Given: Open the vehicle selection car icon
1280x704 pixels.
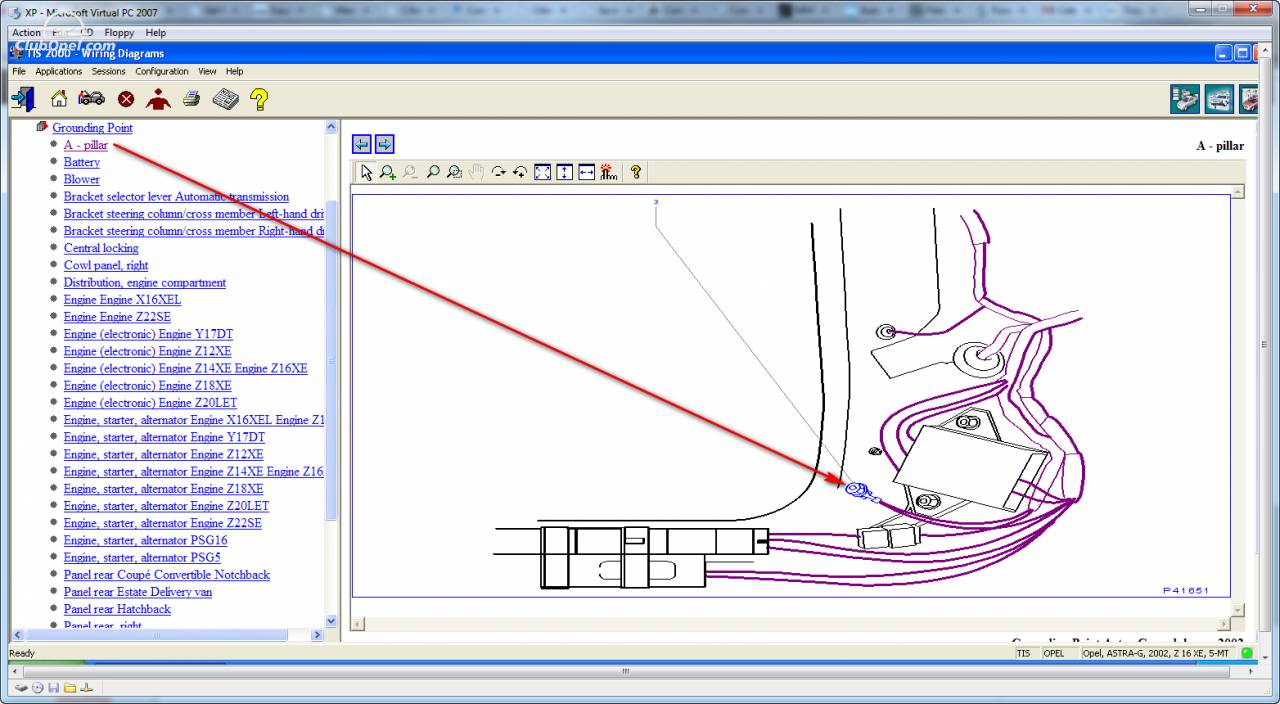Looking at the screenshot, I should point(92,99).
